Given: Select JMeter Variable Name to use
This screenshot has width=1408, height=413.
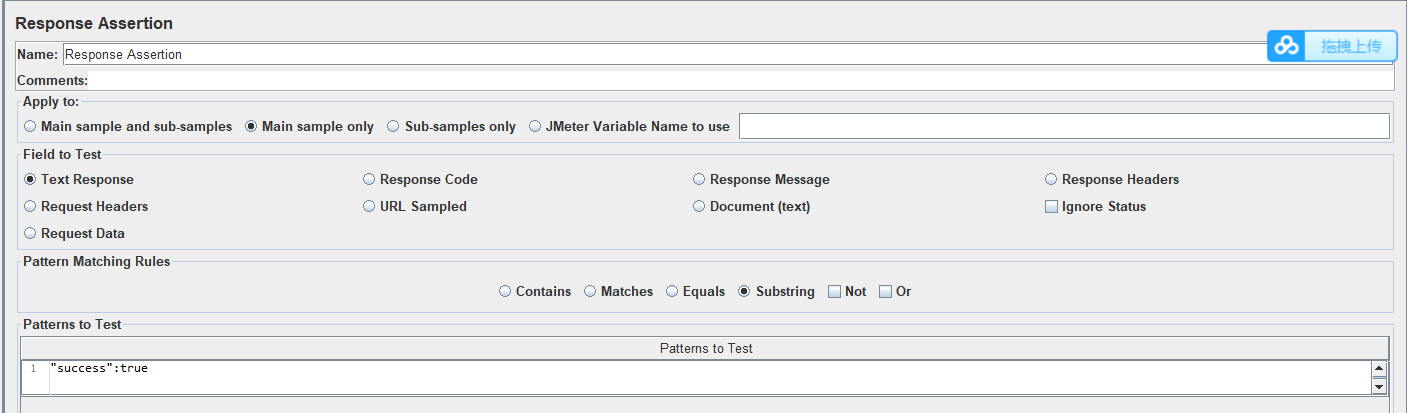Looking at the screenshot, I should point(535,127).
